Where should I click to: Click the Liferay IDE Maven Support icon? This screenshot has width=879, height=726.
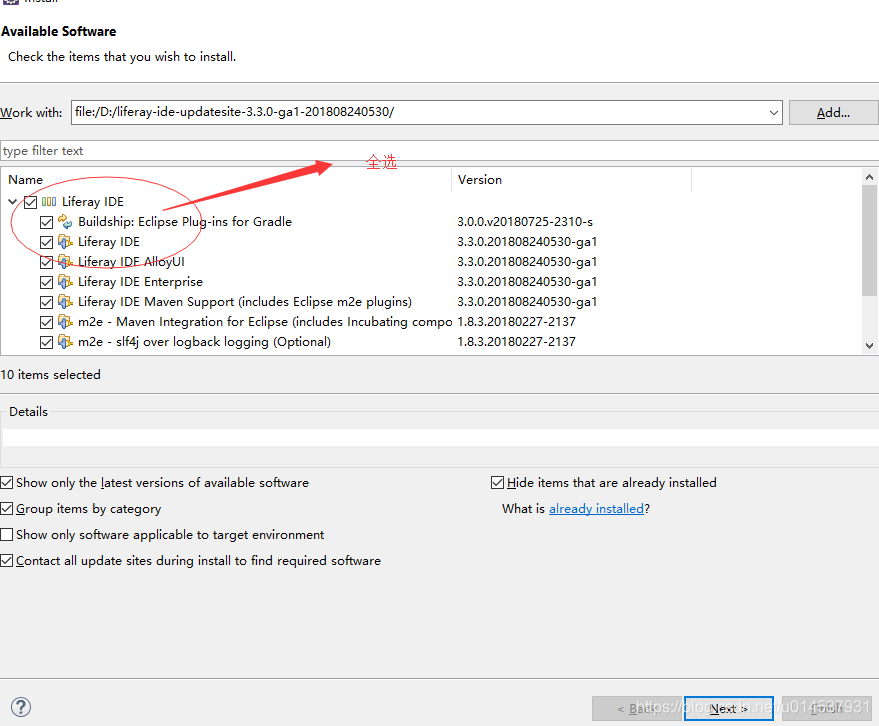point(65,302)
